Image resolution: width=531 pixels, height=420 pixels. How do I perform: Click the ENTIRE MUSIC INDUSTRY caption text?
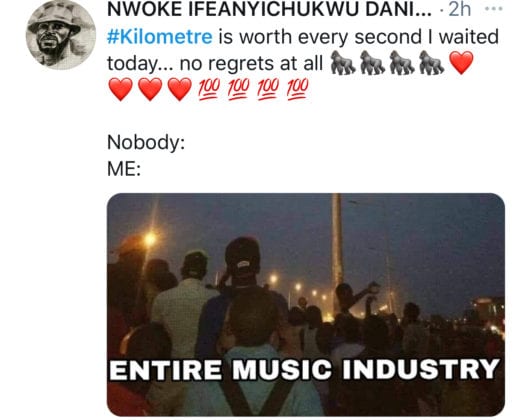(x=304, y=369)
